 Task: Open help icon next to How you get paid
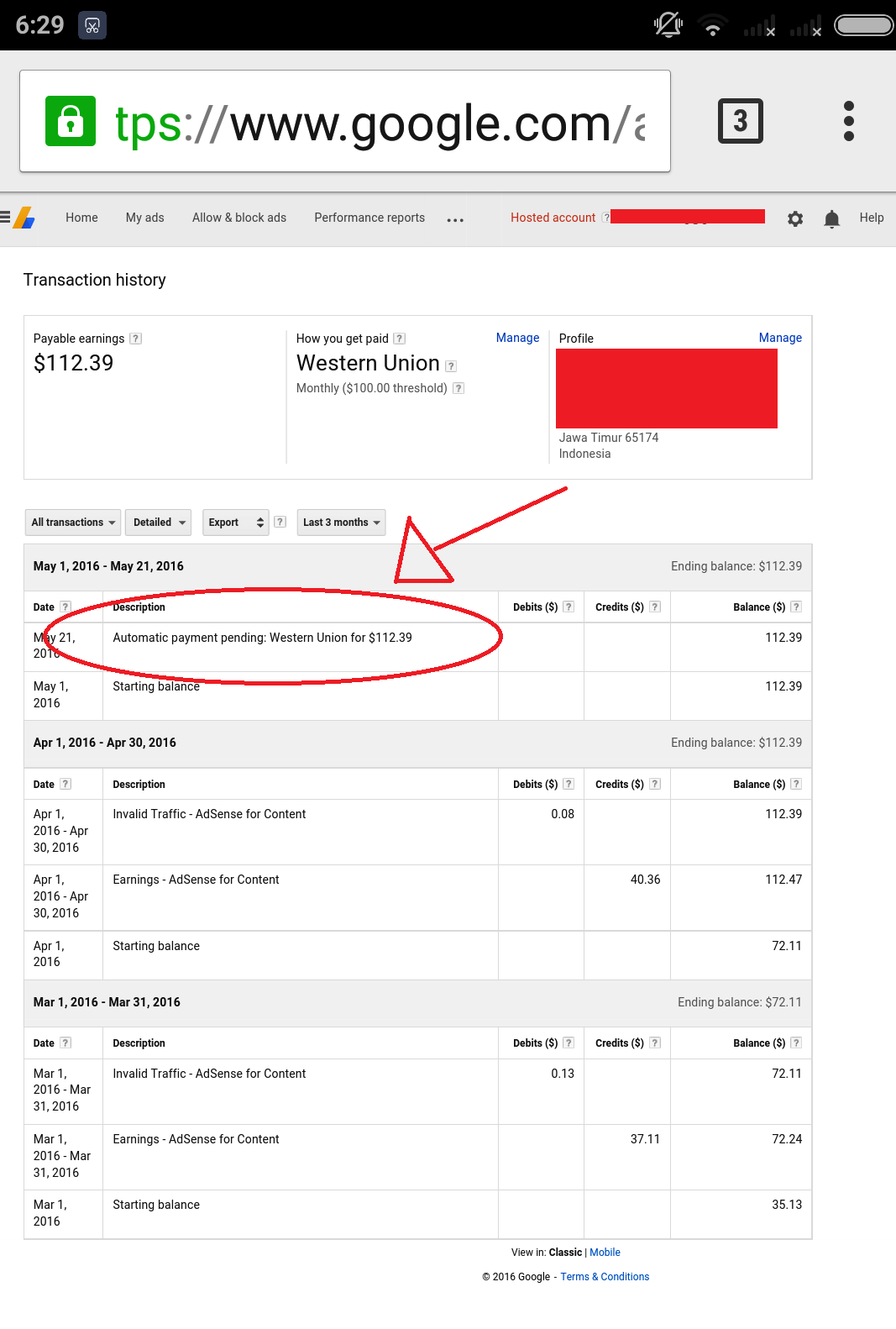(400, 339)
